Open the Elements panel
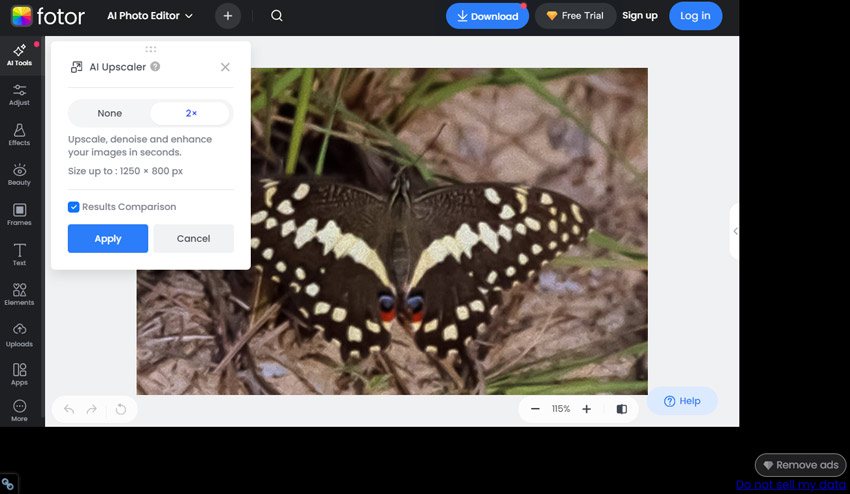The image size is (850, 494). 20,294
